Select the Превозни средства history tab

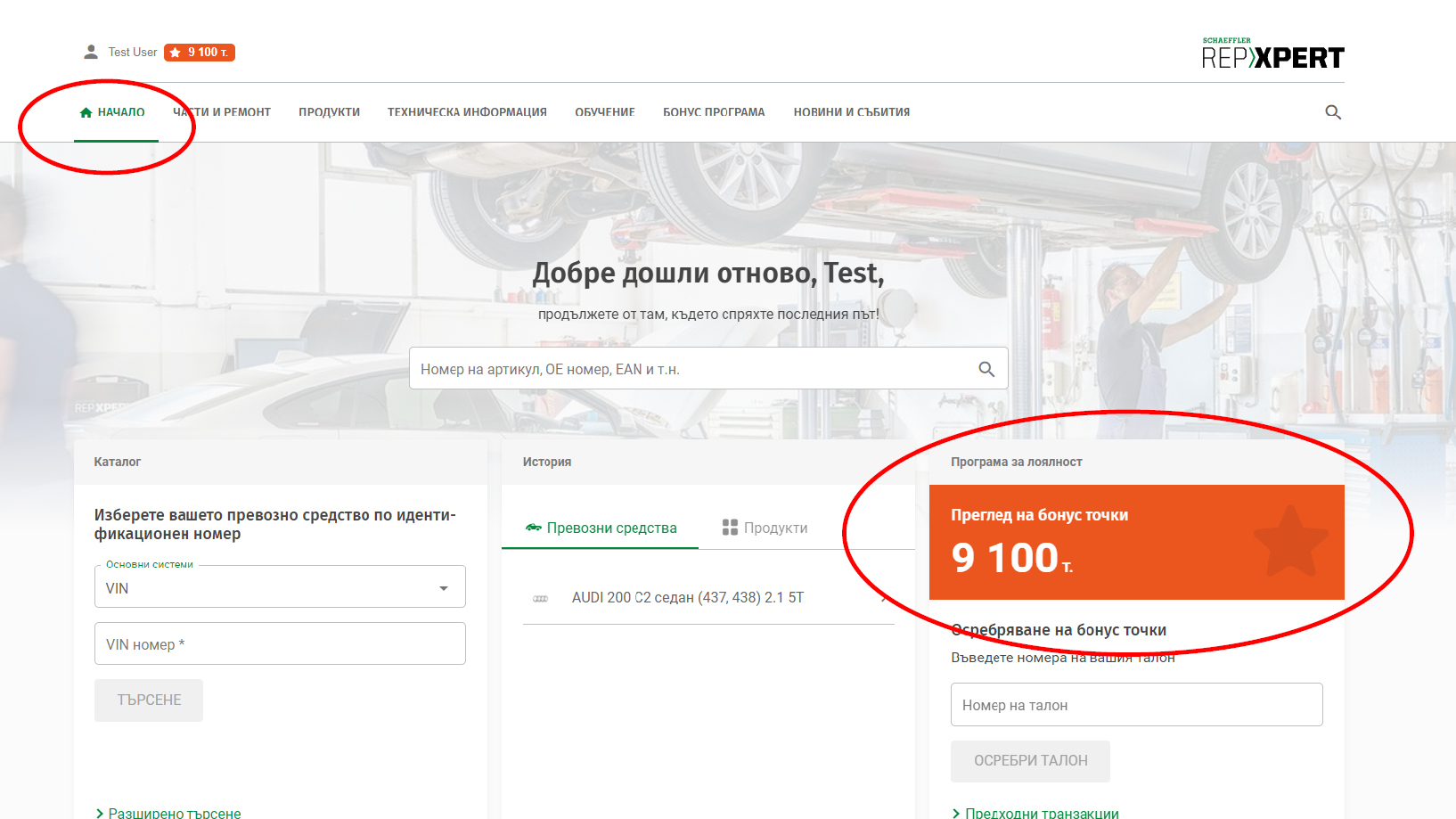601,528
